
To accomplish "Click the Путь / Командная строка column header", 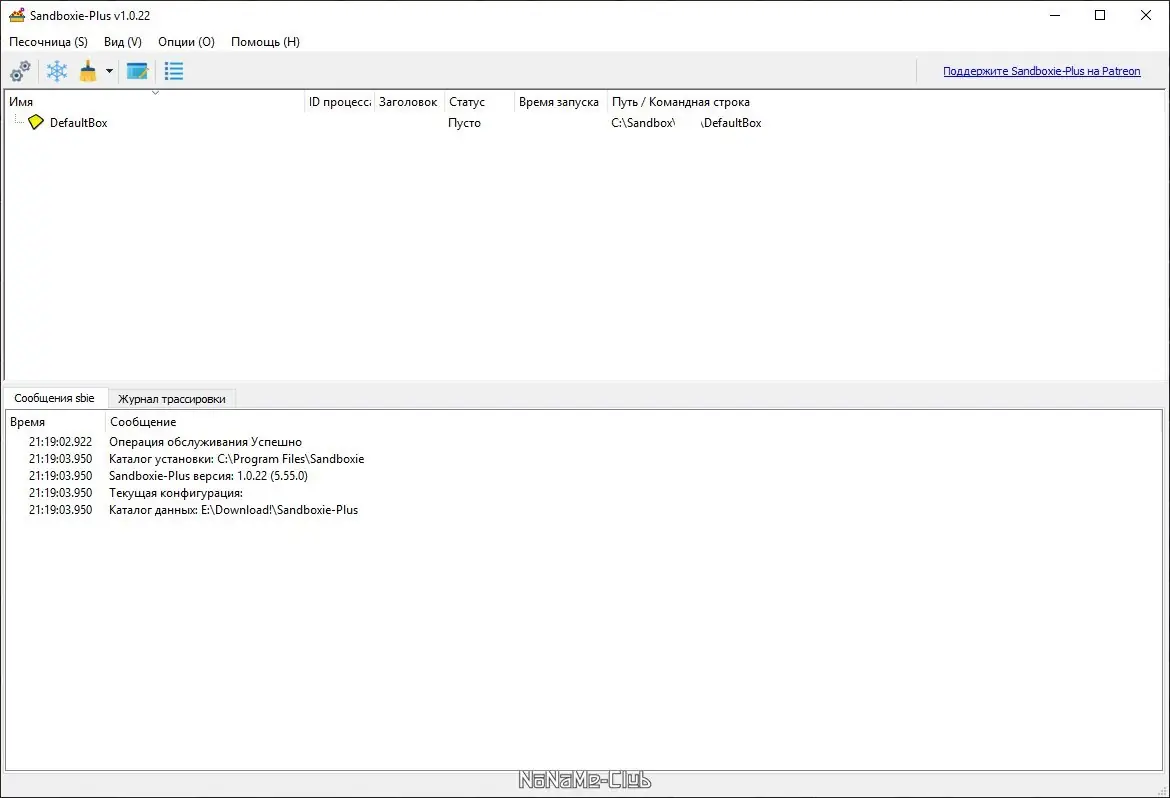I will [x=681, y=102].
